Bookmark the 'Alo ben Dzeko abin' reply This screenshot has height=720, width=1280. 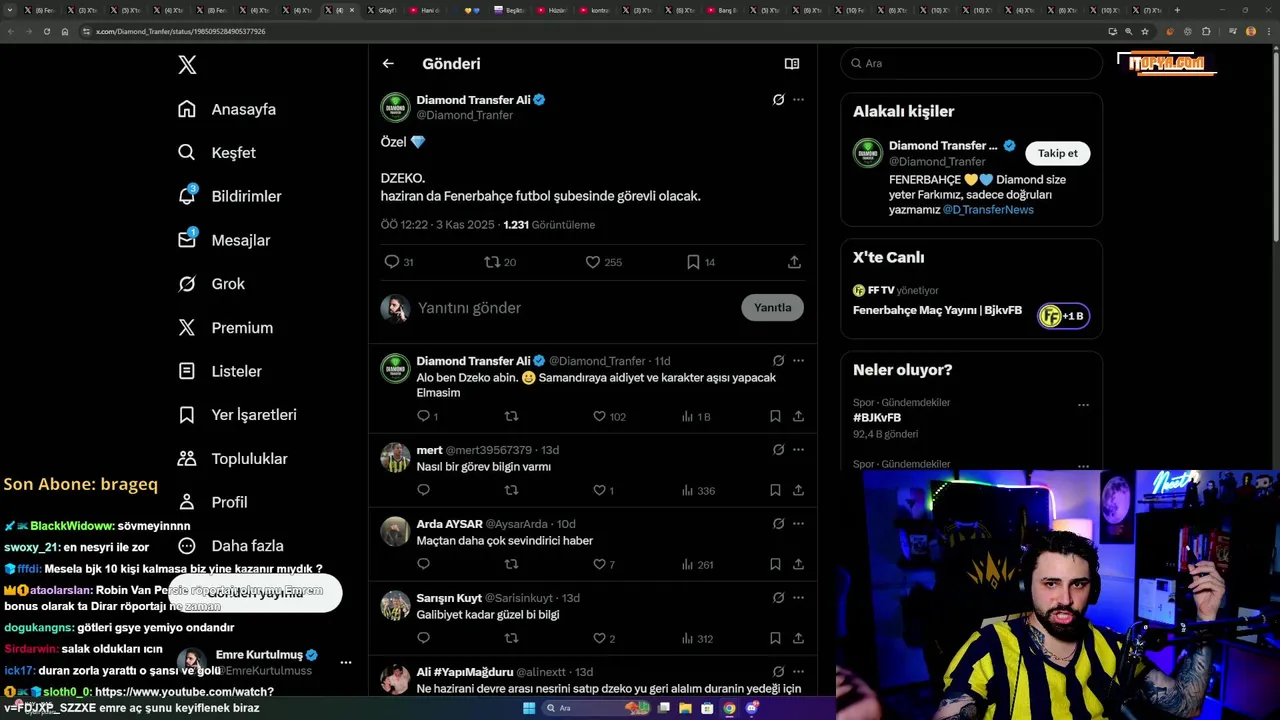pyautogui.click(x=775, y=416)
